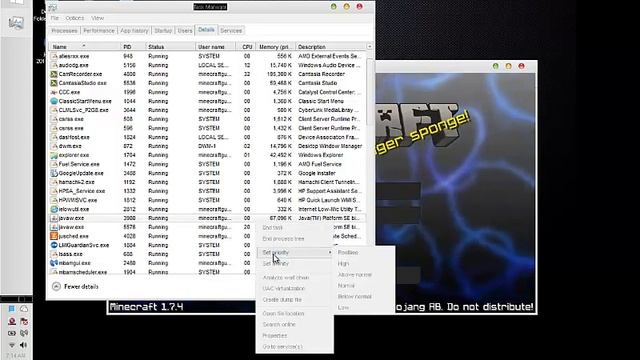Screen dimensions: 640x360
Task: Click the mbamgui.exe process icon
Action: [x=53, y=263]
